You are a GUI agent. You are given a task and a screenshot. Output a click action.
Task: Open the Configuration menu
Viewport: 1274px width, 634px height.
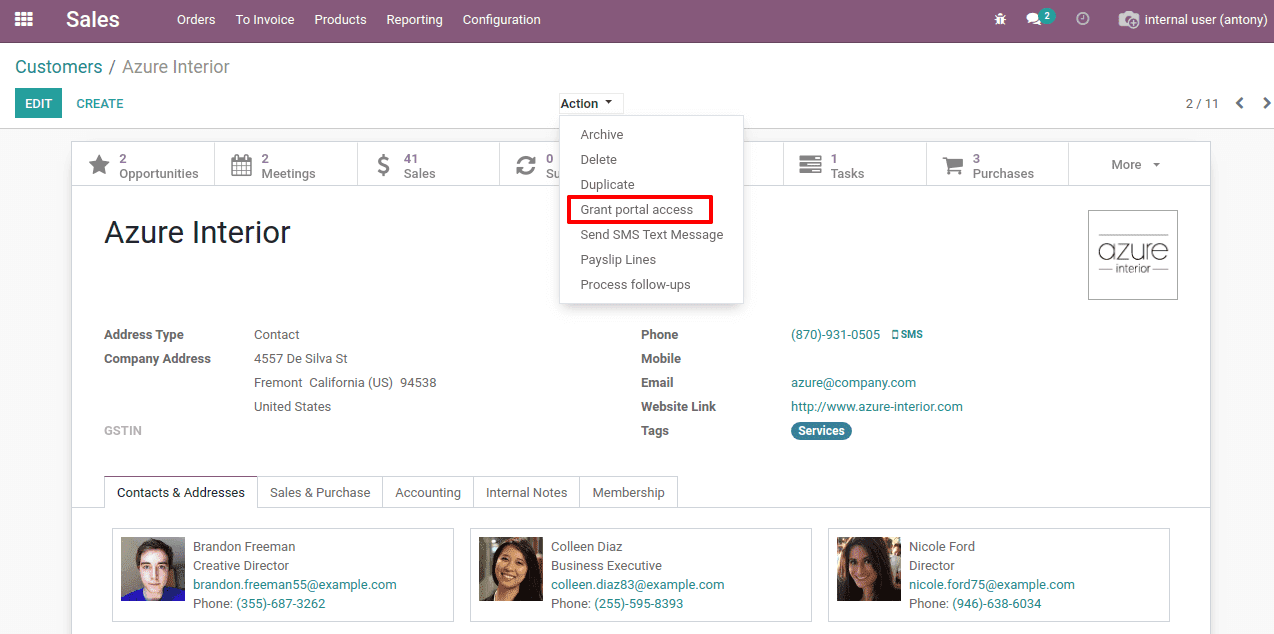(x=502, y=19)
